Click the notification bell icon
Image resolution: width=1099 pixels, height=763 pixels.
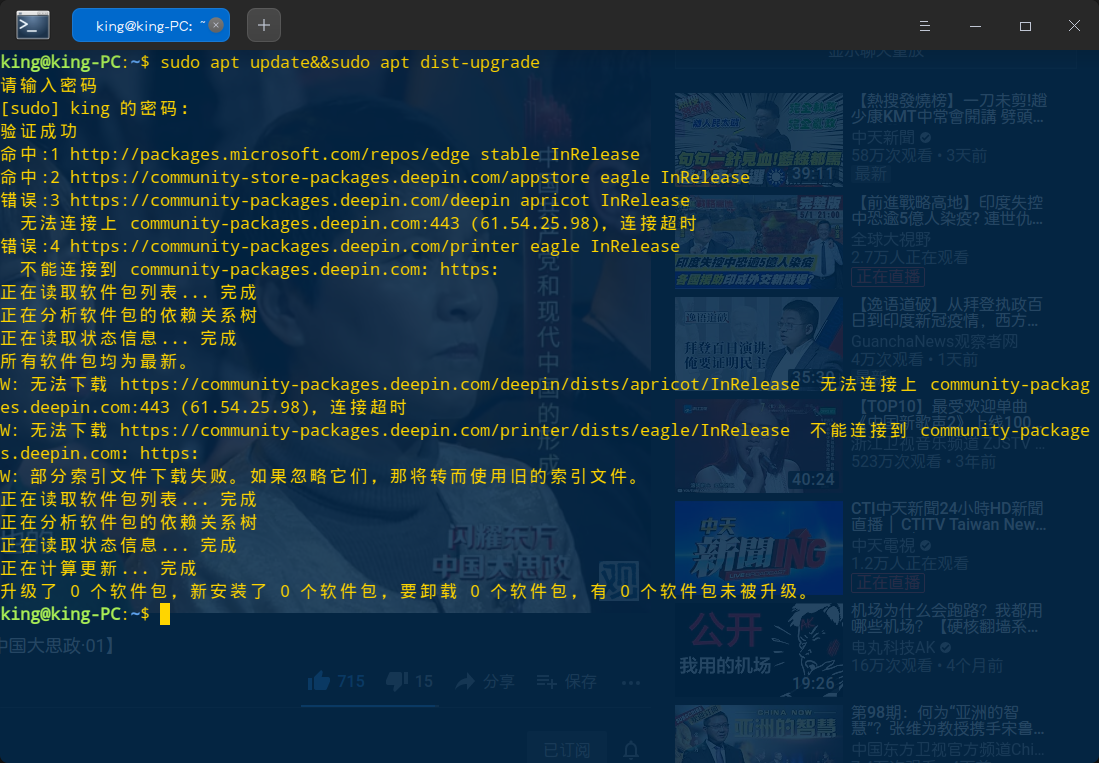pos(631,750)
